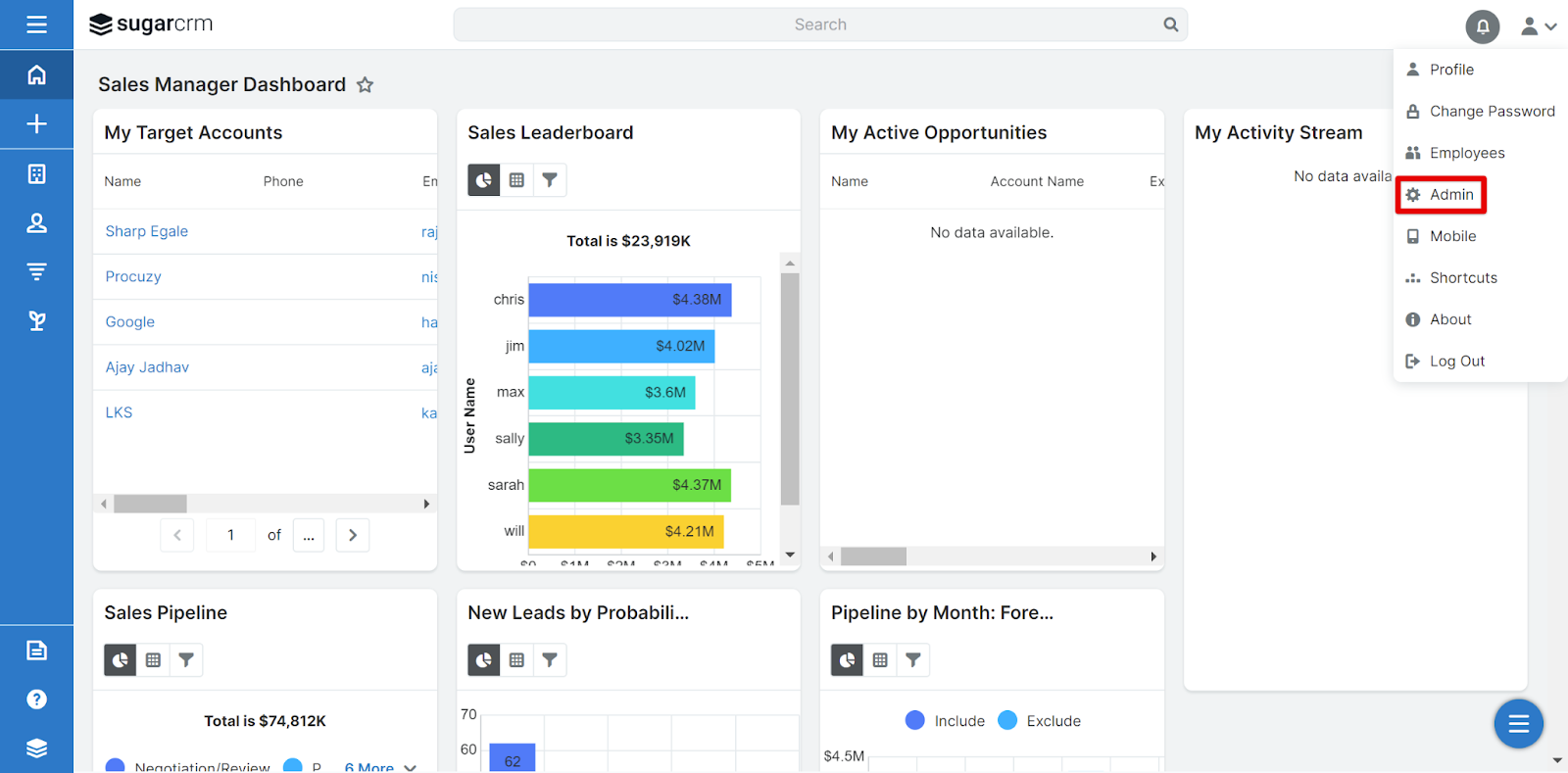Screen dimensions: 1568x773
Task: Go to previous page in Target Accounts
Action: 177,535
